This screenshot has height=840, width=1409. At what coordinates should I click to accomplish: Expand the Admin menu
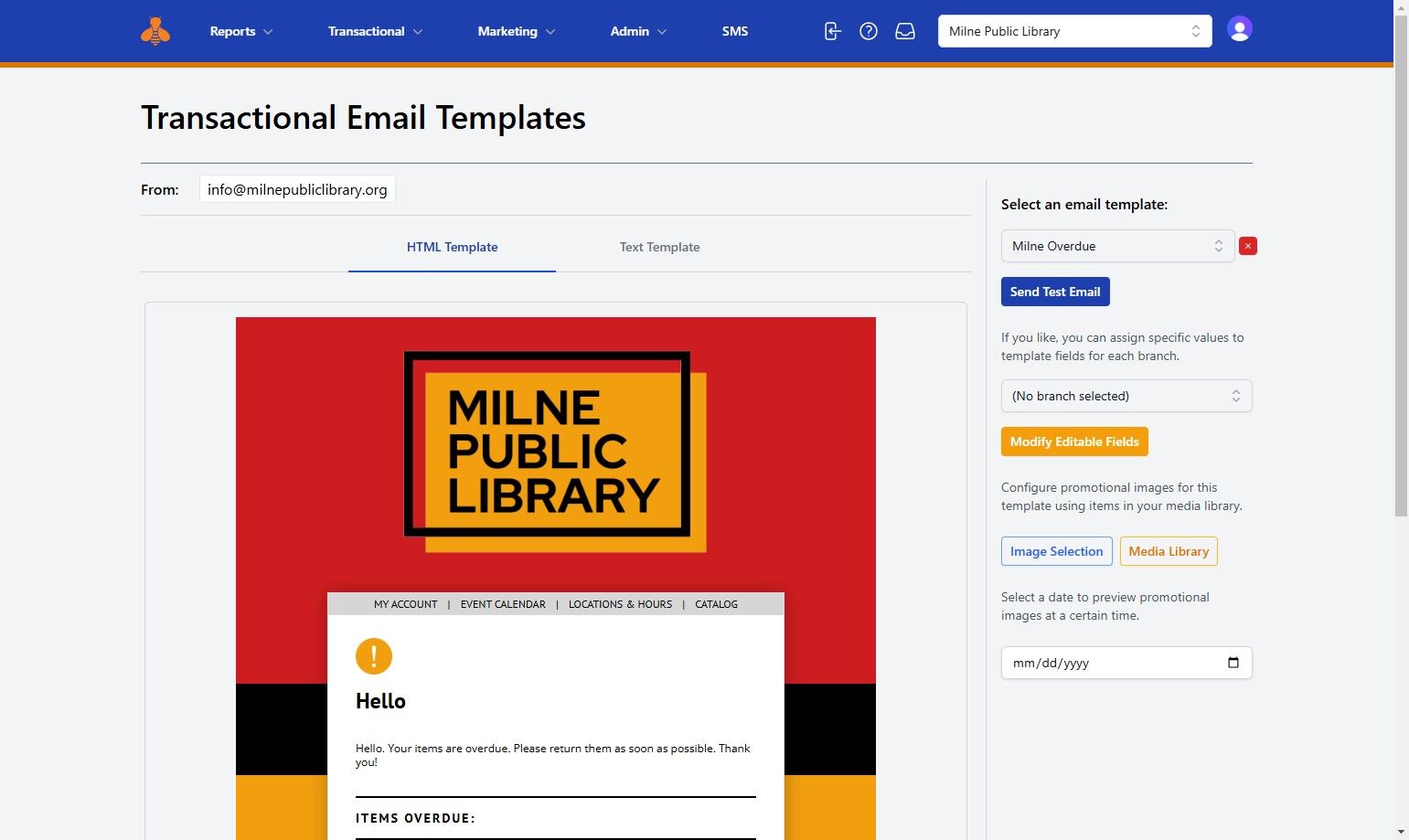pos(638,31)
